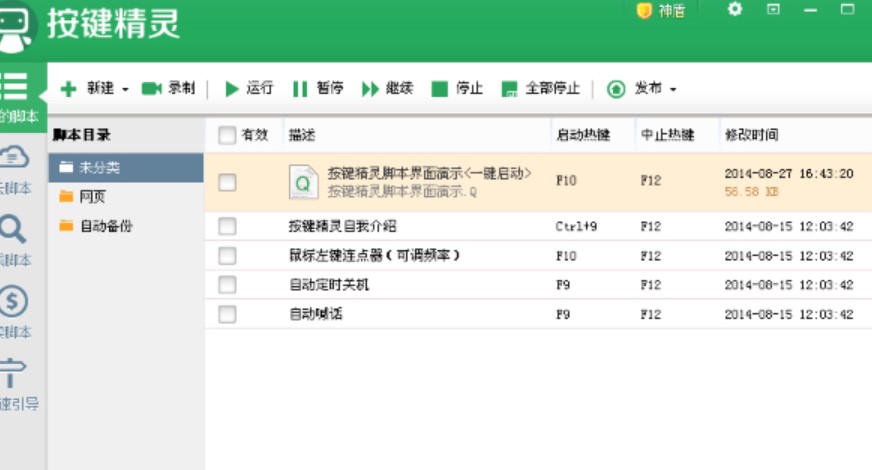Start recording with the 录制 camera icon
Image resolution: width=872 pixels, height=470 pixels.
(152, 89)
